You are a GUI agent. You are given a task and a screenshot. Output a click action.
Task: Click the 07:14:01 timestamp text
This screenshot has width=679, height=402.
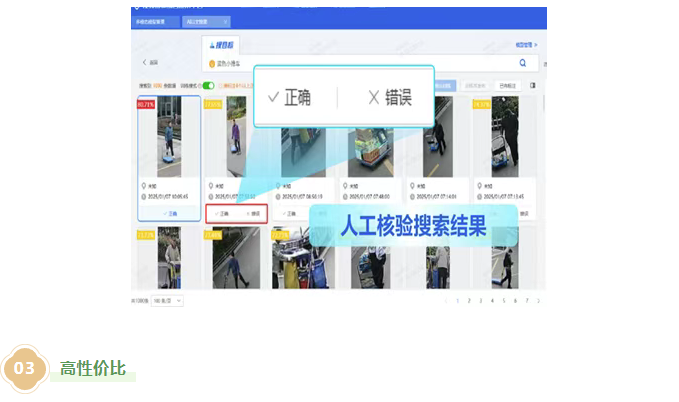coord(436,196)
